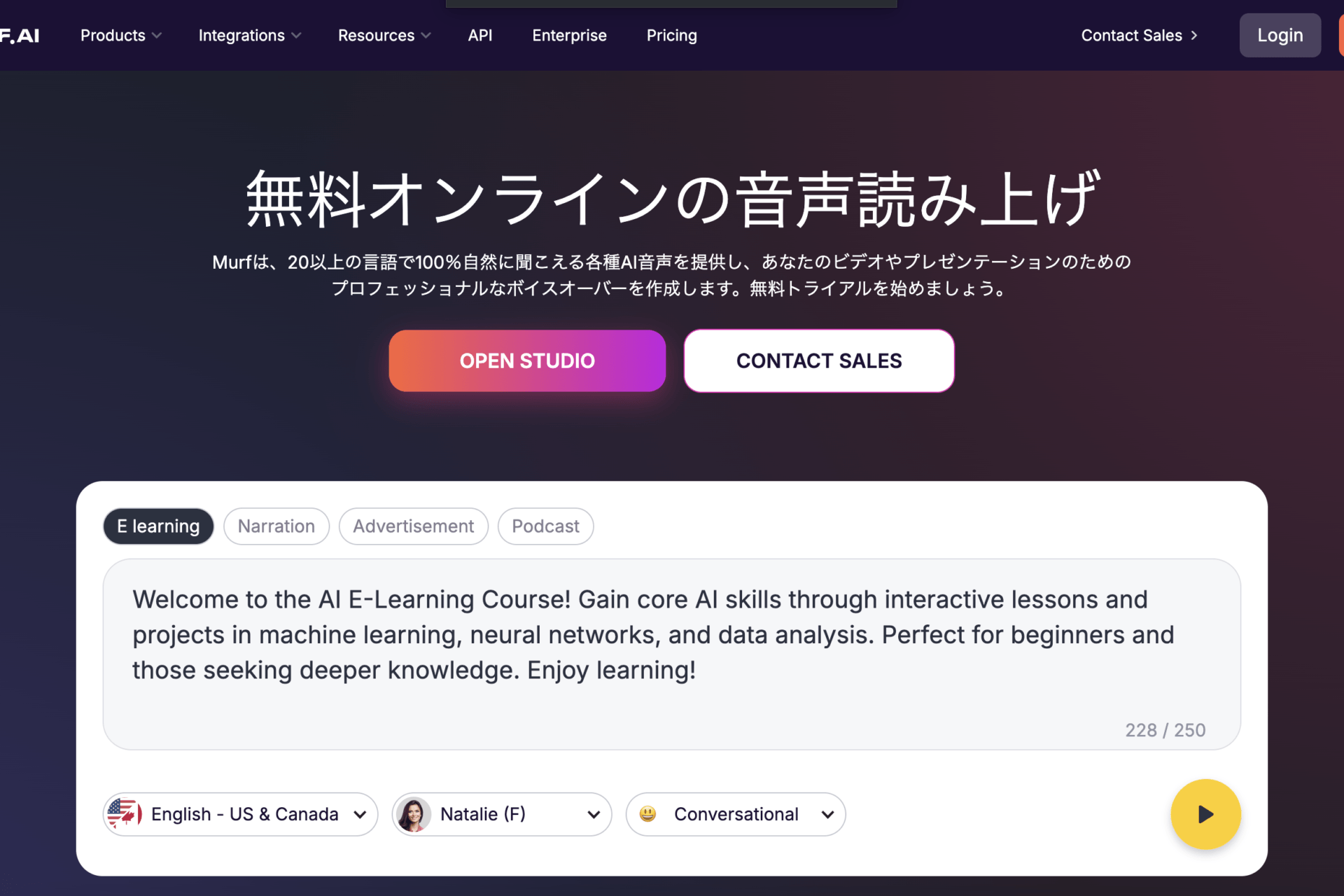Viewport: 1344px width, 896px height.
Task: Switch to the Narration sample chip
Action: click(x=276, y=526)
